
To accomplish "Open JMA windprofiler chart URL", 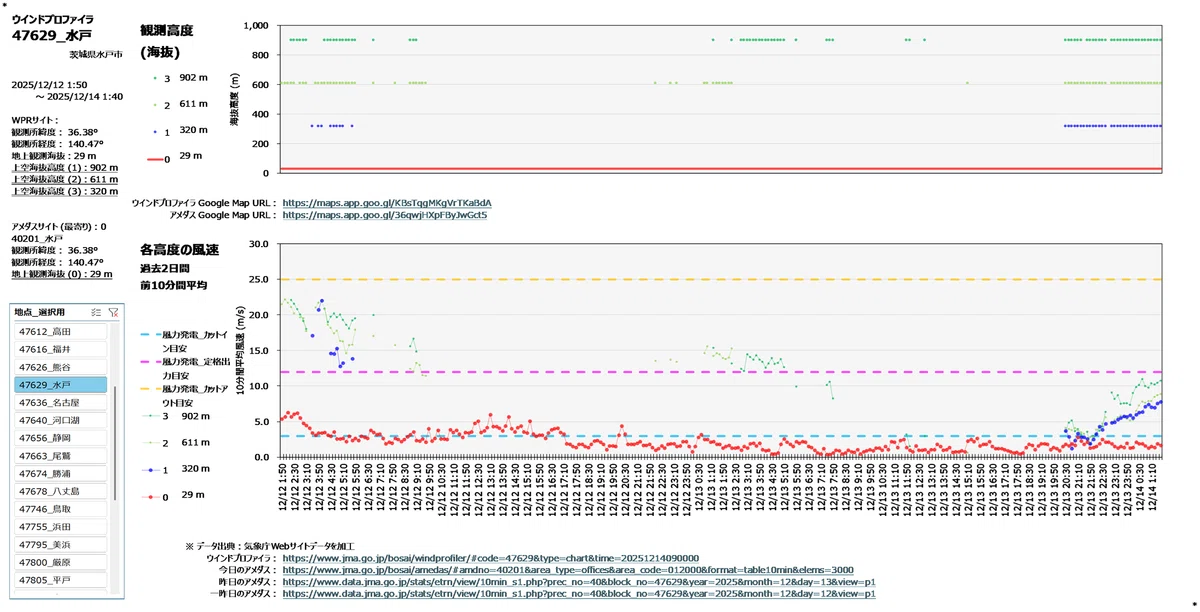I will coord(491,559).
